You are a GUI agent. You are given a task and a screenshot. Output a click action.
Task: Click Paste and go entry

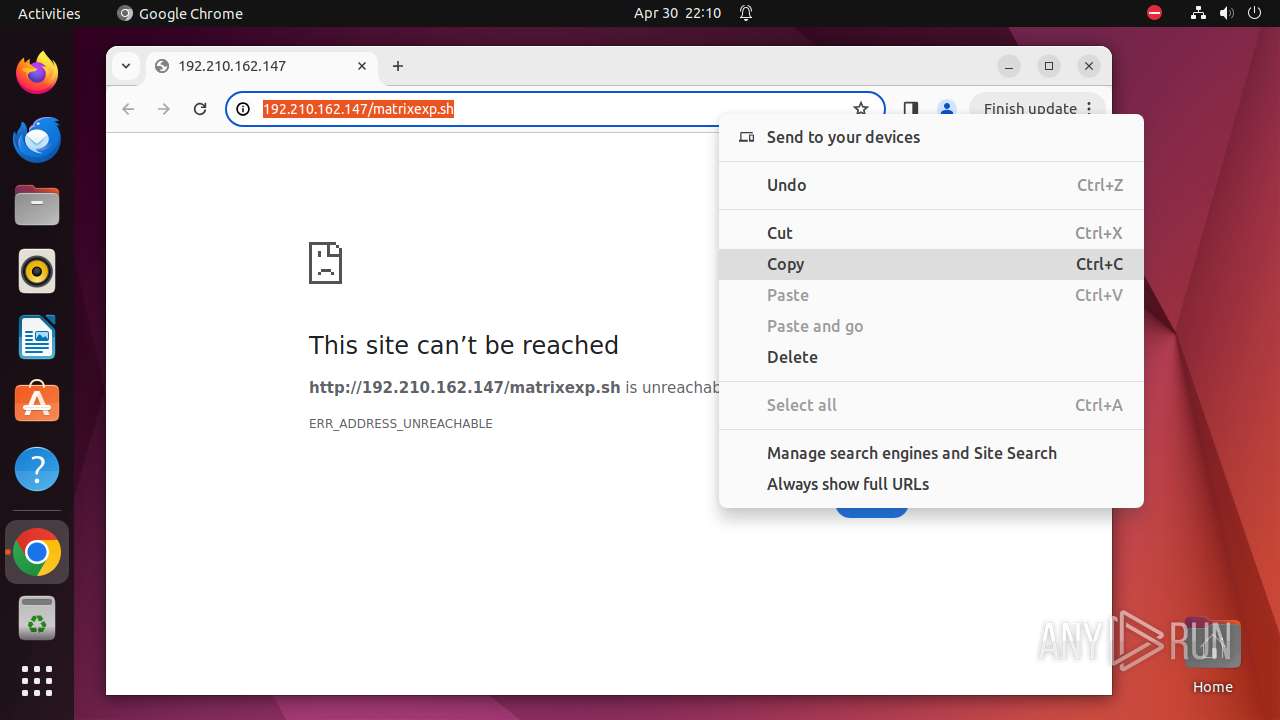931,326
